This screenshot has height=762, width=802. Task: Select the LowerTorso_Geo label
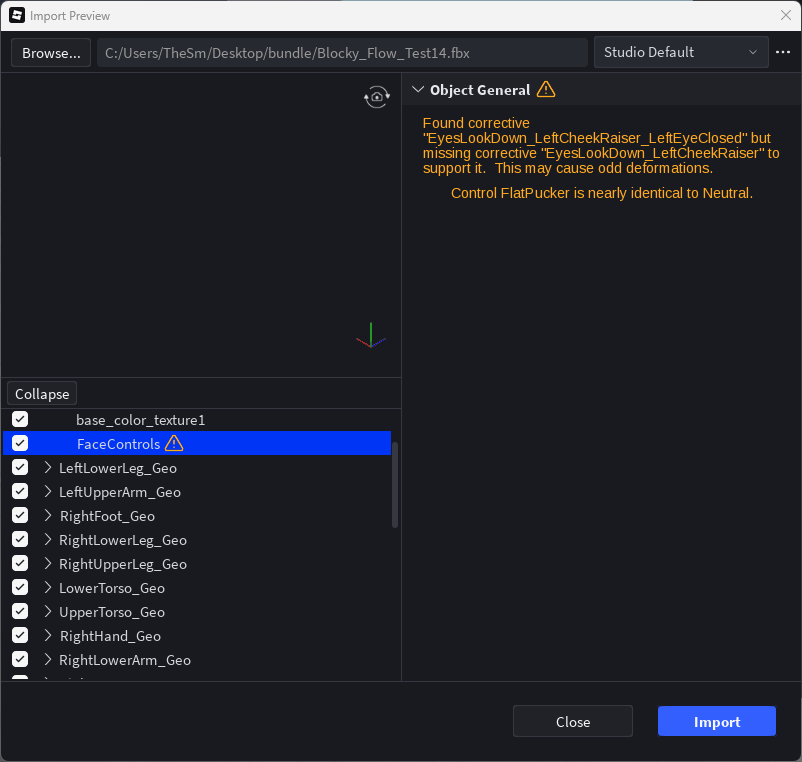pyautogui.click(x=112, y=588)
